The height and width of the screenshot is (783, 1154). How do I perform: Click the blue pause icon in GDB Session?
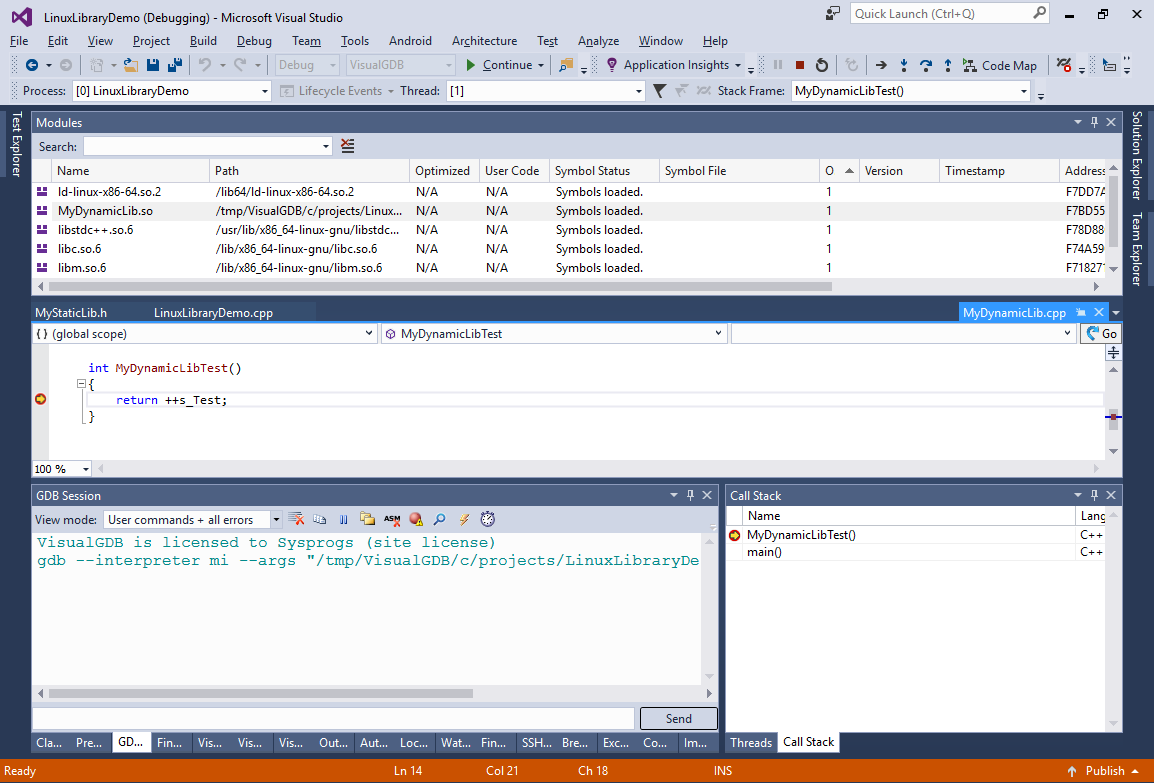click(x=344, y=520)
